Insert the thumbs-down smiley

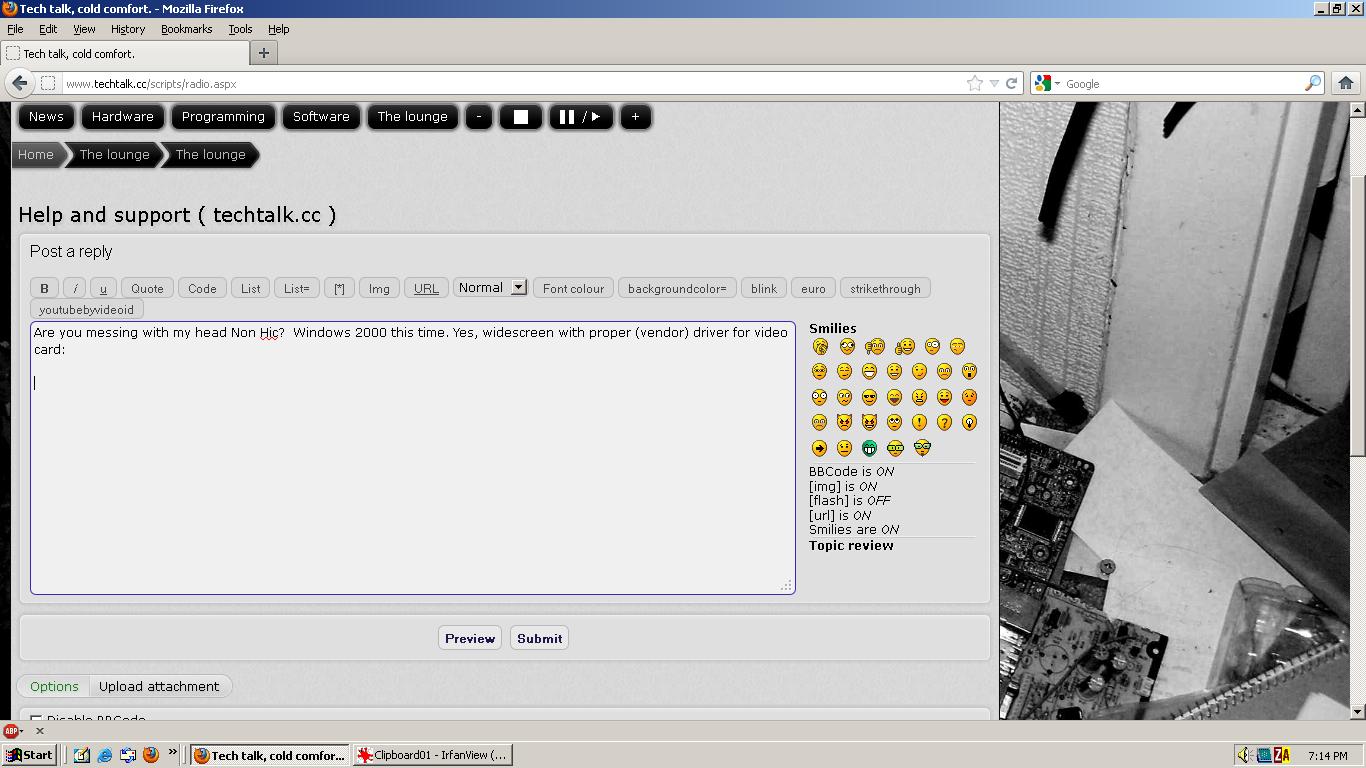click(875, 347)
